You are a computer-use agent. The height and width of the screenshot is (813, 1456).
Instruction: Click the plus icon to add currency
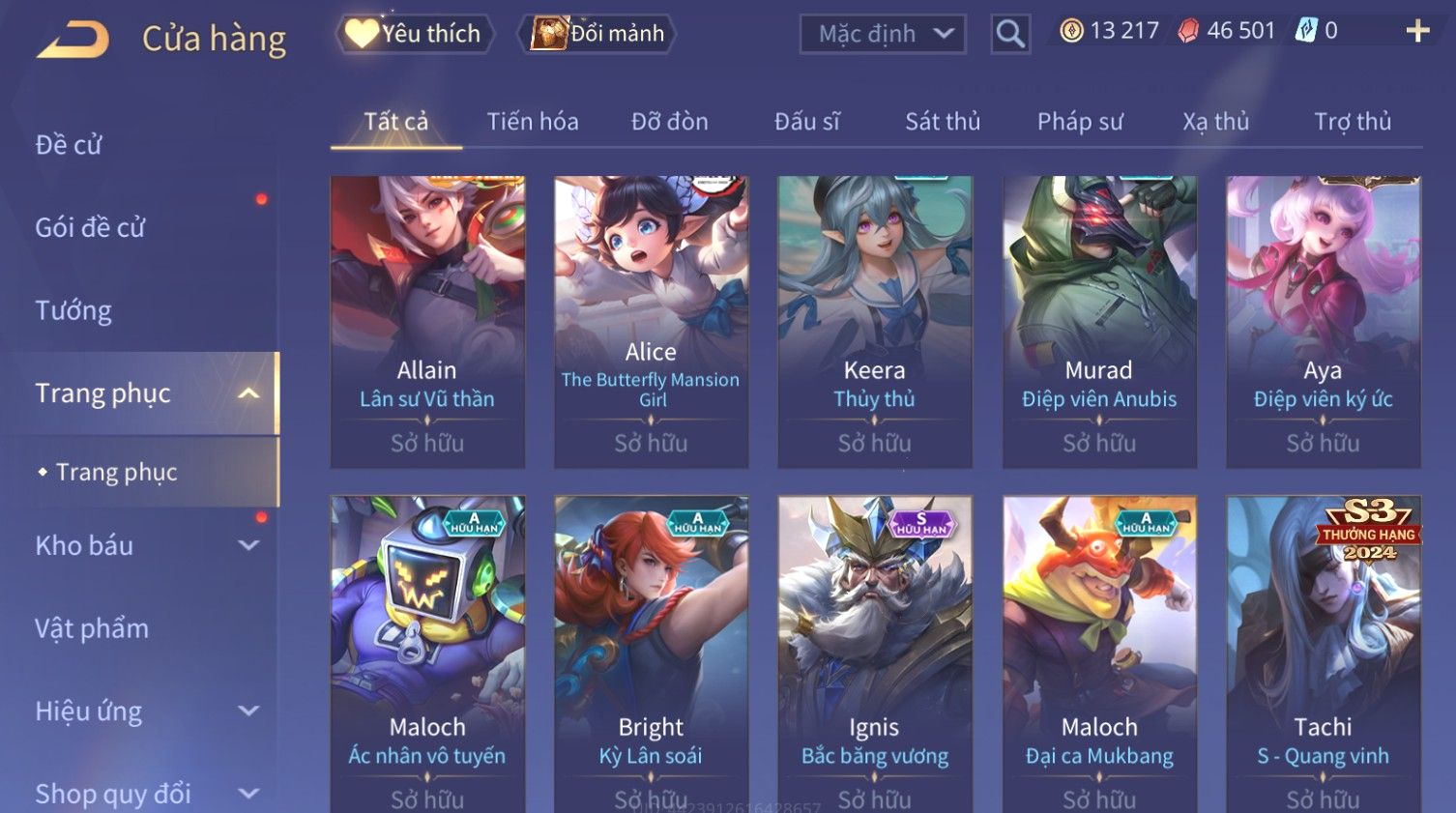pos(1417,32)
